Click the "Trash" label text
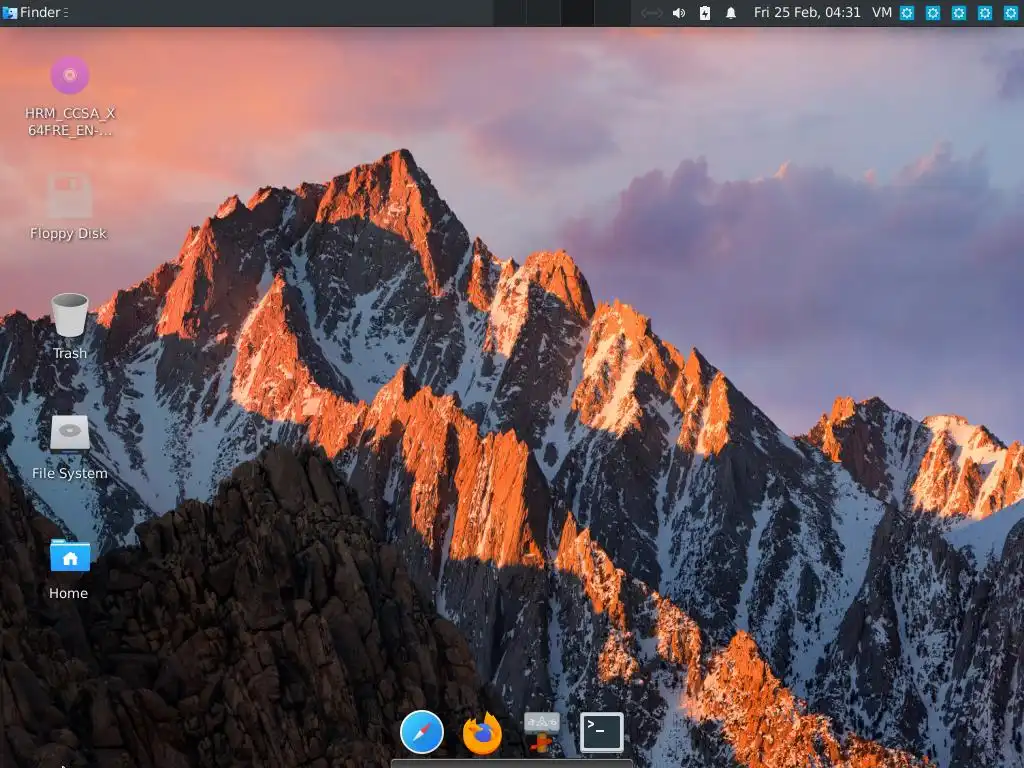Image resolution: width=1024 pixels, height=768 pixels. point(70,353)
